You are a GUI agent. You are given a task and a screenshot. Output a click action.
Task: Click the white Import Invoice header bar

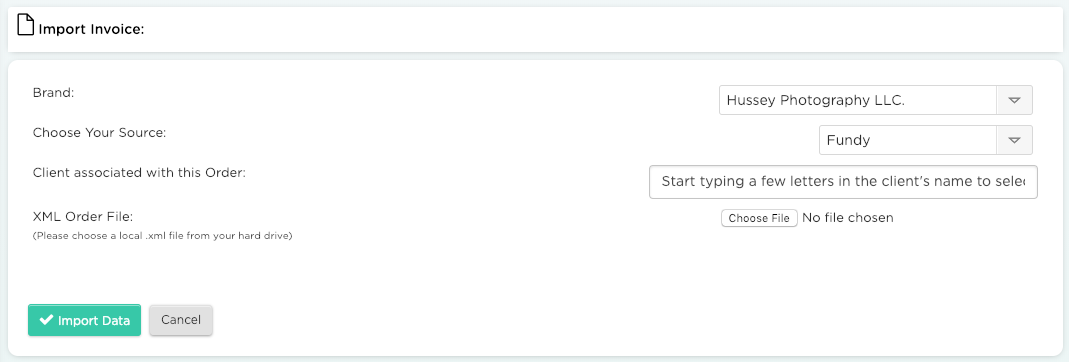pyautogui.click(x=534, y=29)
